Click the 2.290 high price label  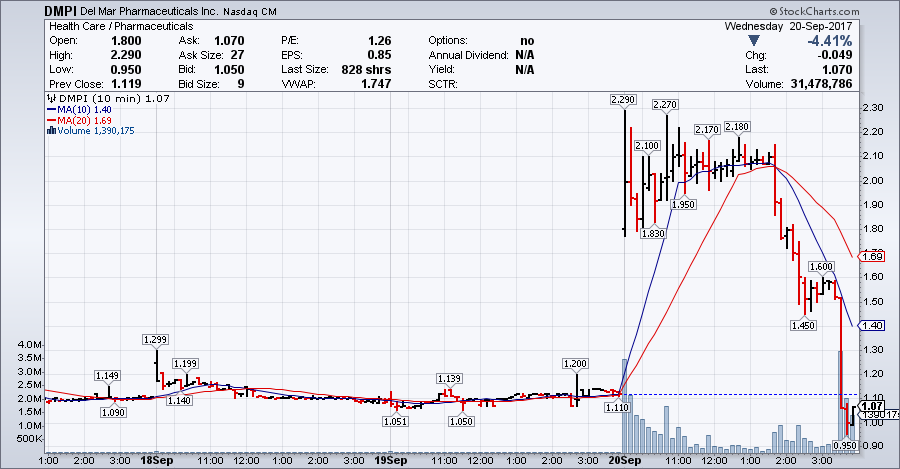[x=624, y=100]
